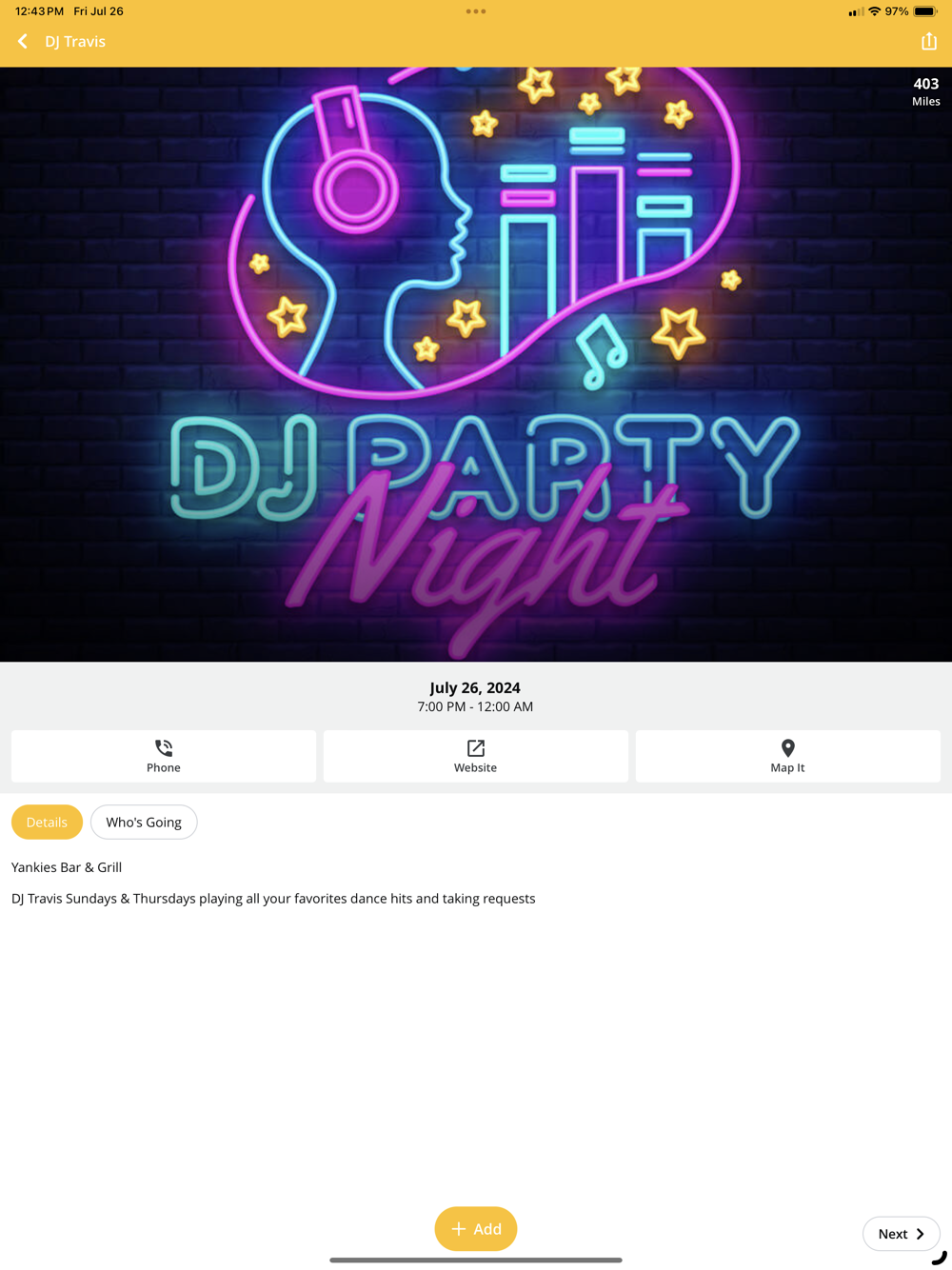Switch to the Who's Going tab
The image size is (952, 1270).
(144, 822)
